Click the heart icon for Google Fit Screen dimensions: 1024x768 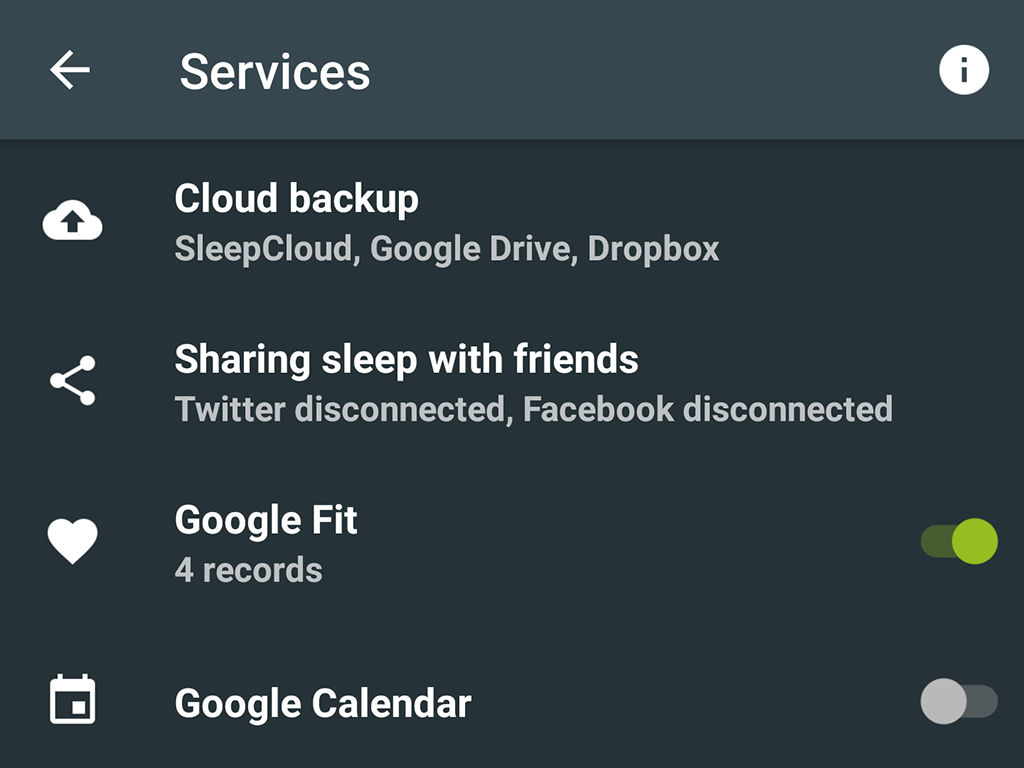pos(72,542)
